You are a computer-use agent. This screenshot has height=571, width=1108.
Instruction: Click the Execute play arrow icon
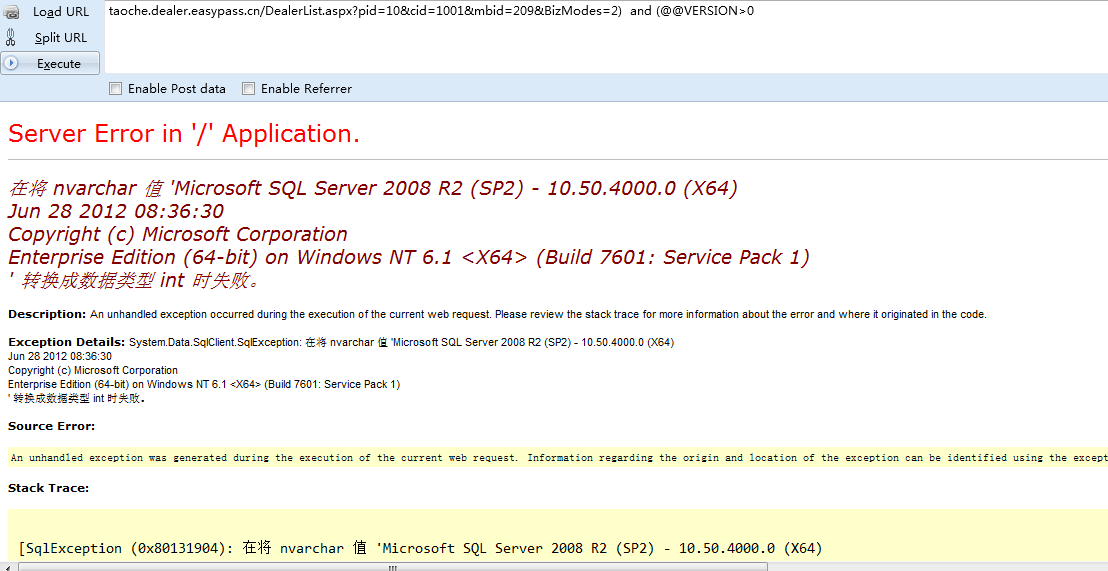point(11,64)
